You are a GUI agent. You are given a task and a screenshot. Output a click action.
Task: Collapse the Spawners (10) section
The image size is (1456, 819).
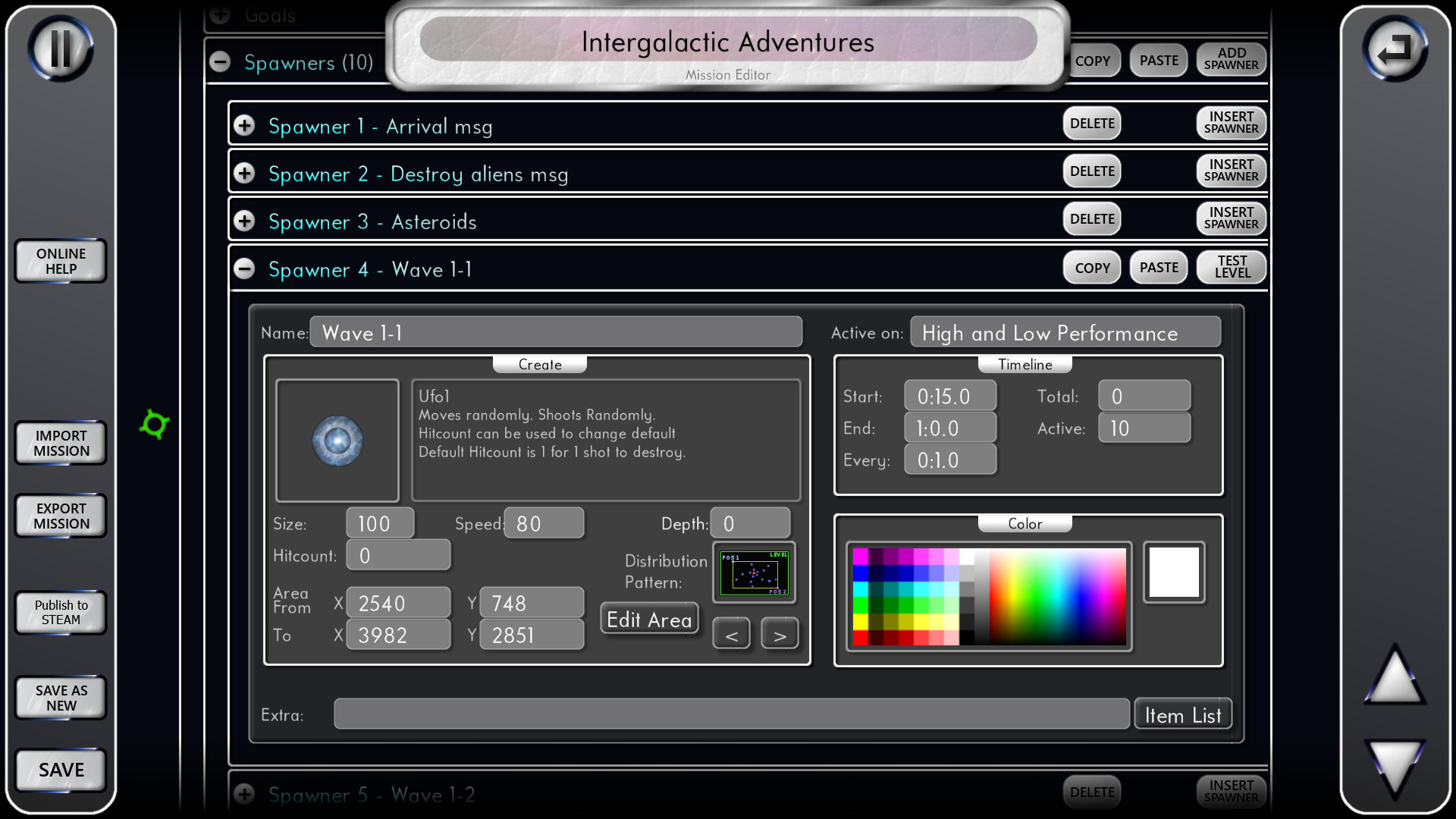pyautogui.click(x=220, y=61)
